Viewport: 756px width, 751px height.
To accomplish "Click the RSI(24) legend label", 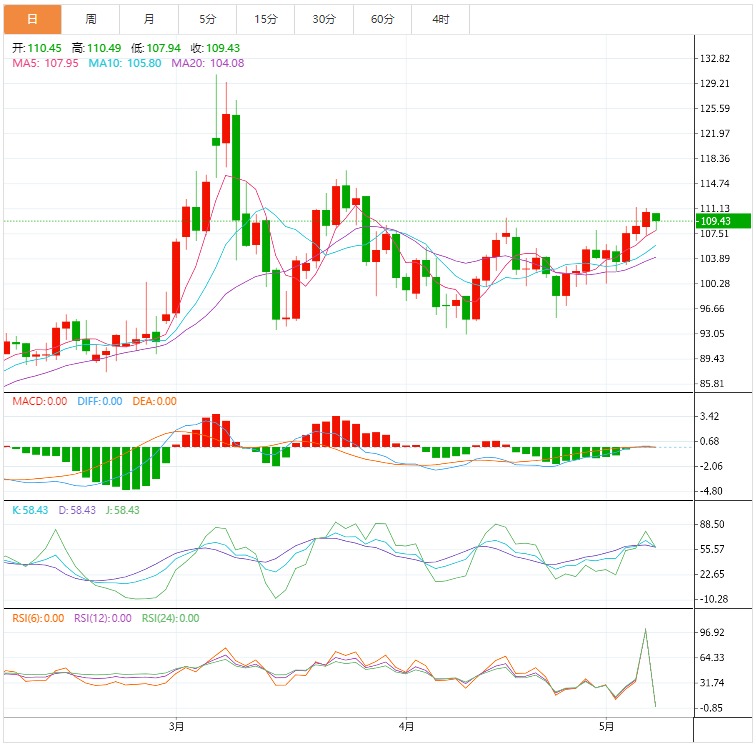I will pos(170,618).
